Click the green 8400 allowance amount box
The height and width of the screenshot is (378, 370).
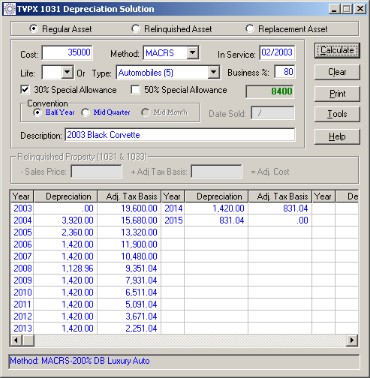pyautogui.click(x=270, y=92)
